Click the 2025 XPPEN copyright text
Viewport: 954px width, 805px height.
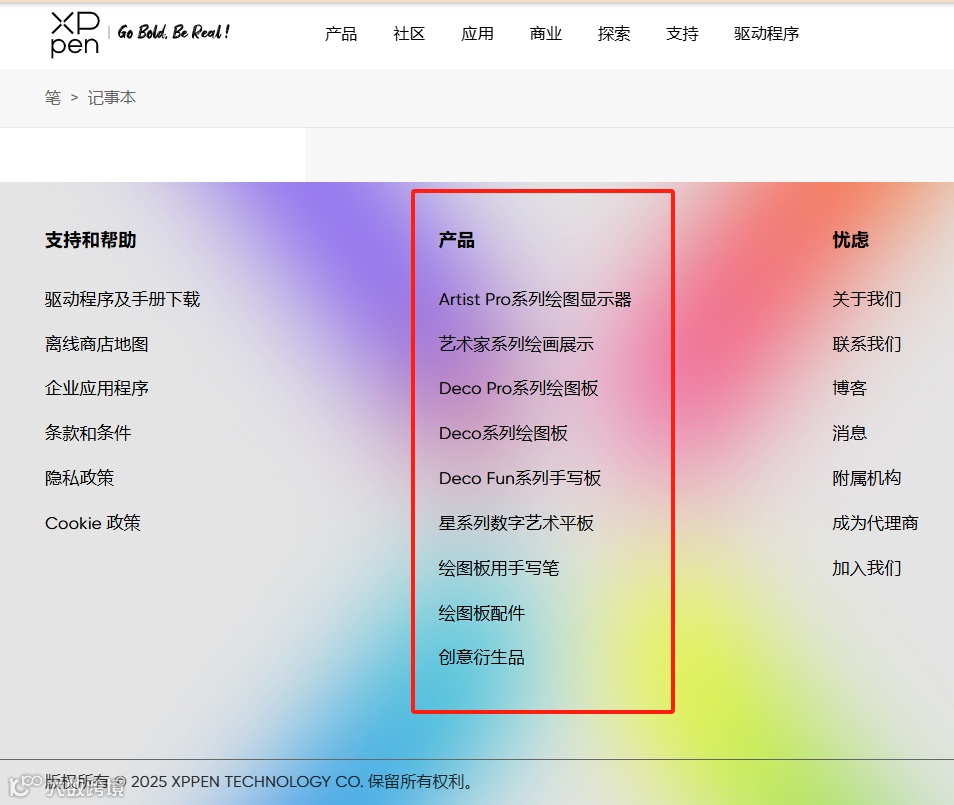[260, 781]
